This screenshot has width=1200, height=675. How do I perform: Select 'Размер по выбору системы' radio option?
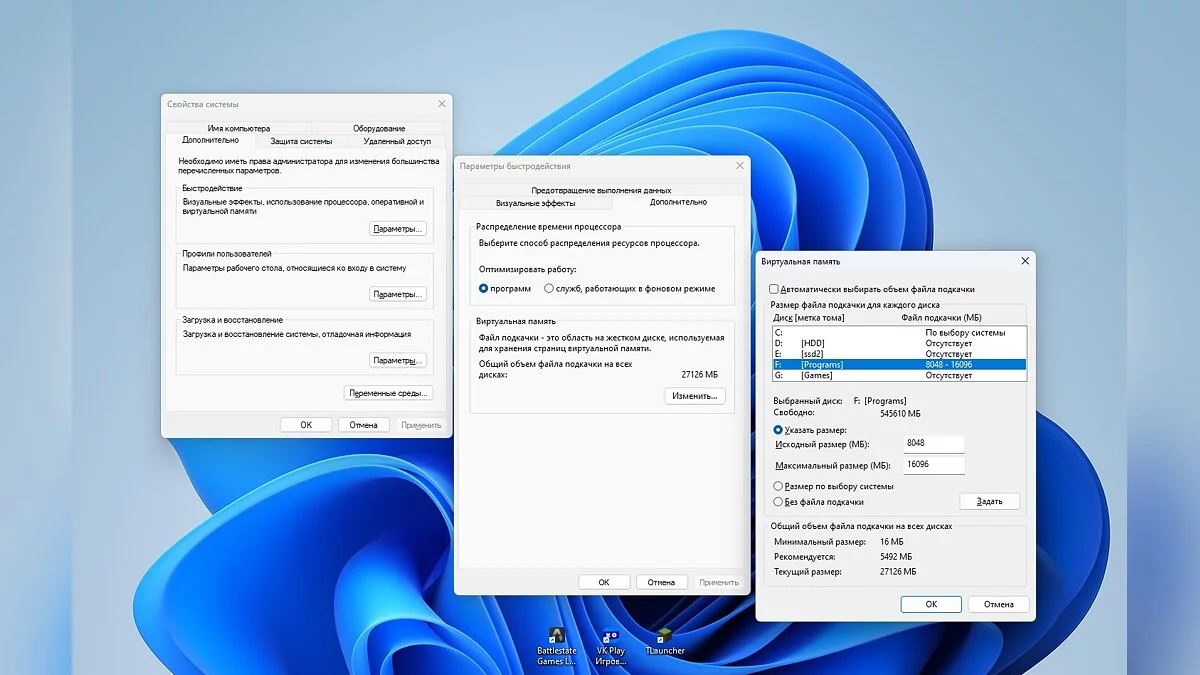pos(779,486)
